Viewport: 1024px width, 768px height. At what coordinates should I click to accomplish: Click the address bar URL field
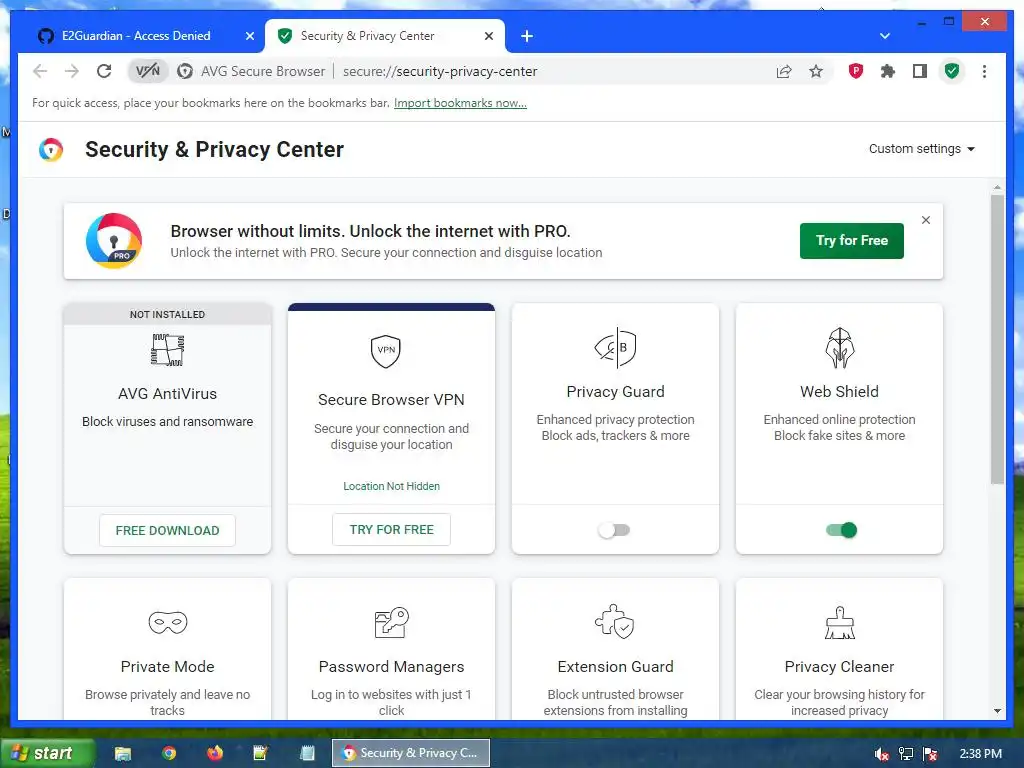(440, 71)
